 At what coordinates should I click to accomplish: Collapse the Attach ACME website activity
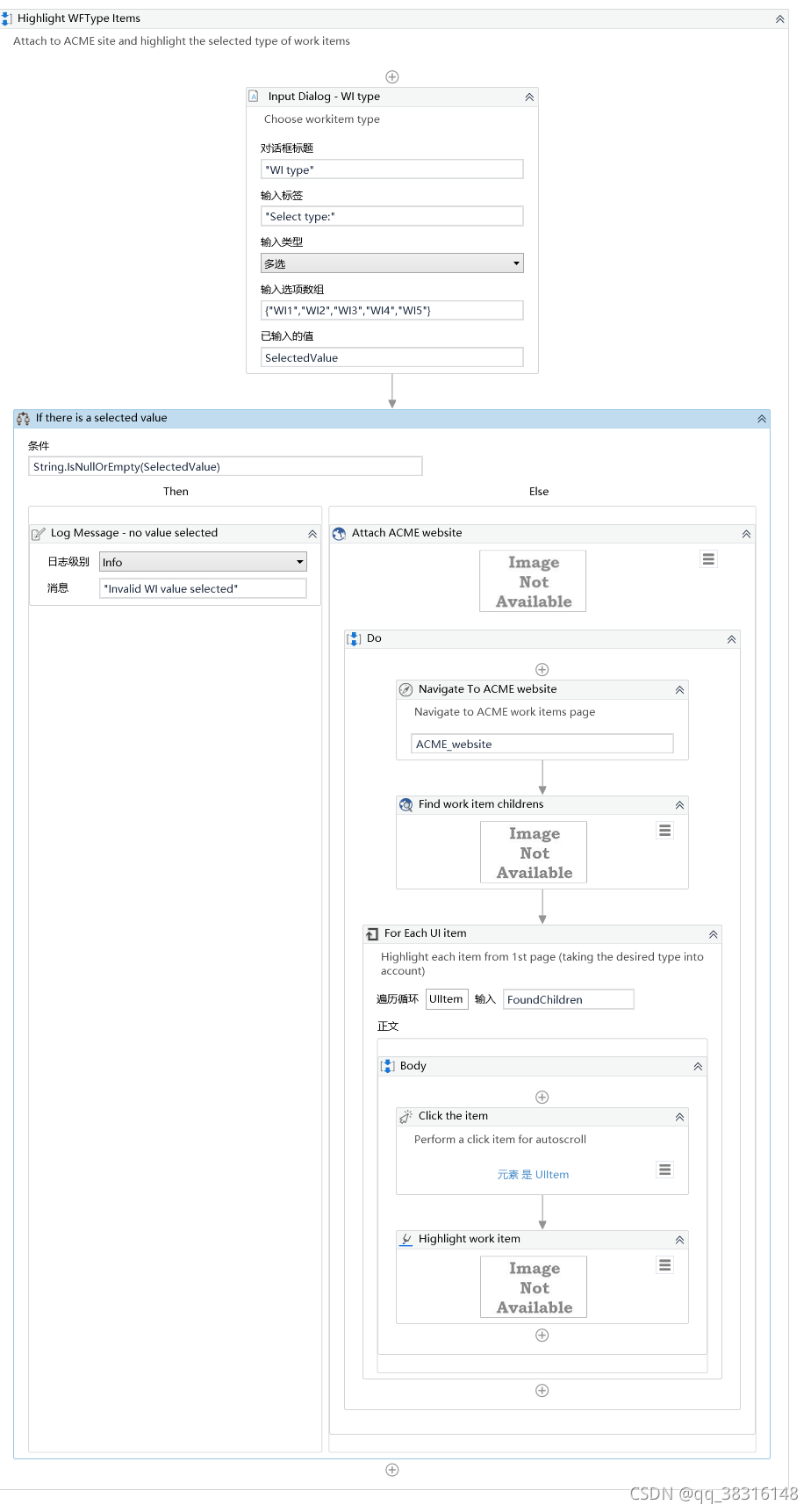(x=746, y=534)
